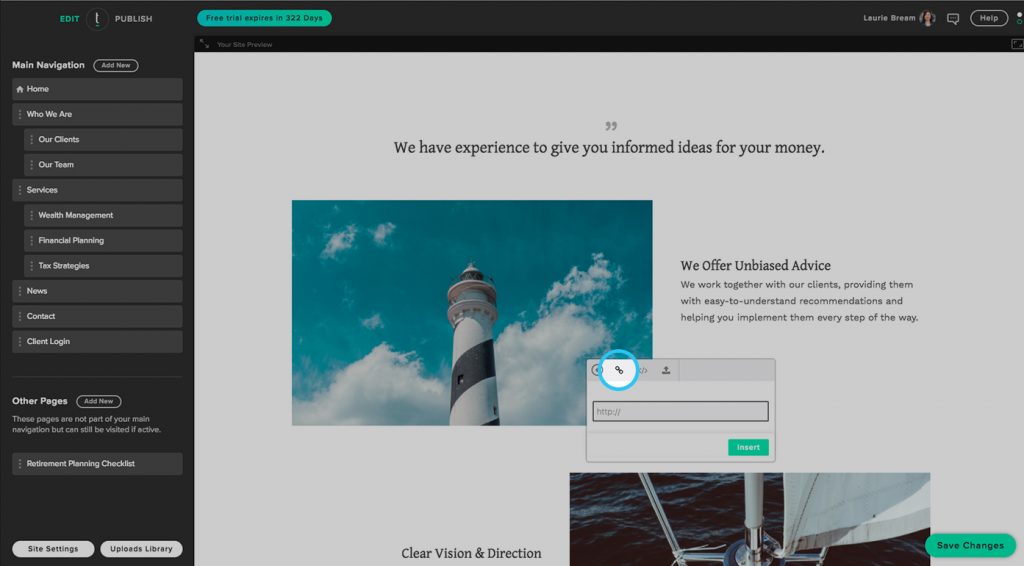Image resolution: width=1024 pixels, height=566 pixels.
Task: Open the Our Team subpage
Action: 103,165
